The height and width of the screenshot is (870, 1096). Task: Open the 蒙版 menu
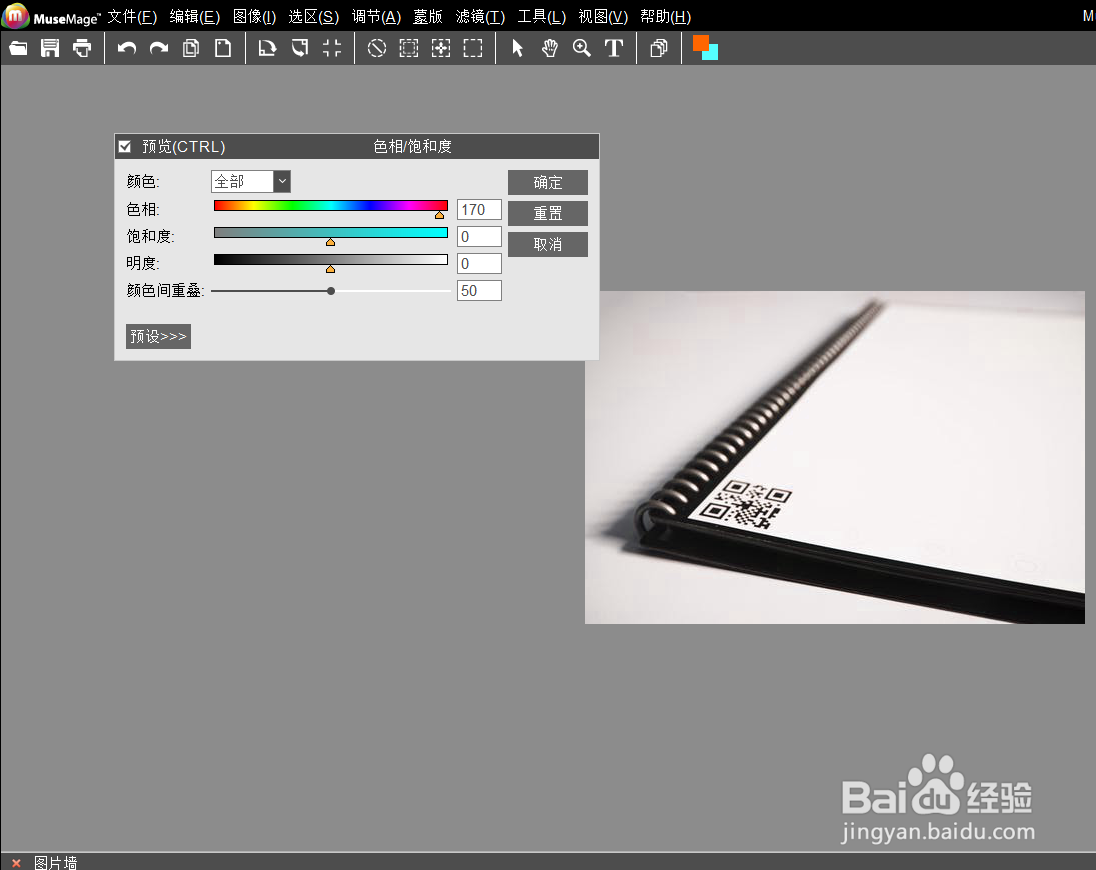coord(428,17)
